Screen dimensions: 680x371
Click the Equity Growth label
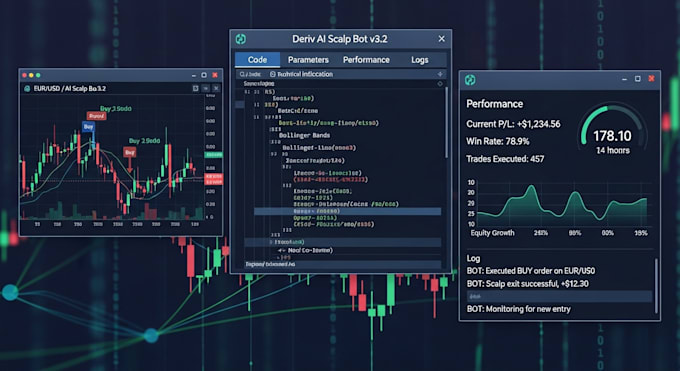[492, 233]
